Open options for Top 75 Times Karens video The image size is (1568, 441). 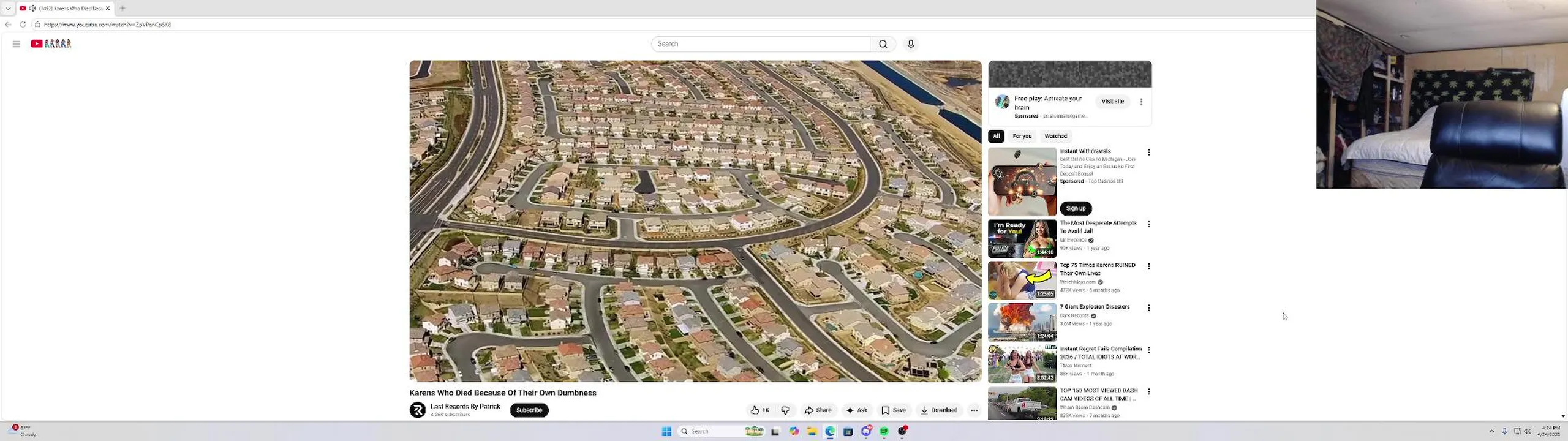(1149, 266)
